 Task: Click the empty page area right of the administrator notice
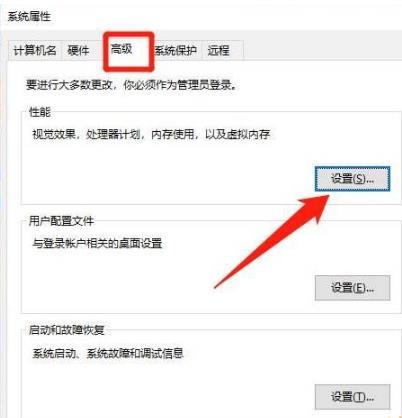click(318, 85)
